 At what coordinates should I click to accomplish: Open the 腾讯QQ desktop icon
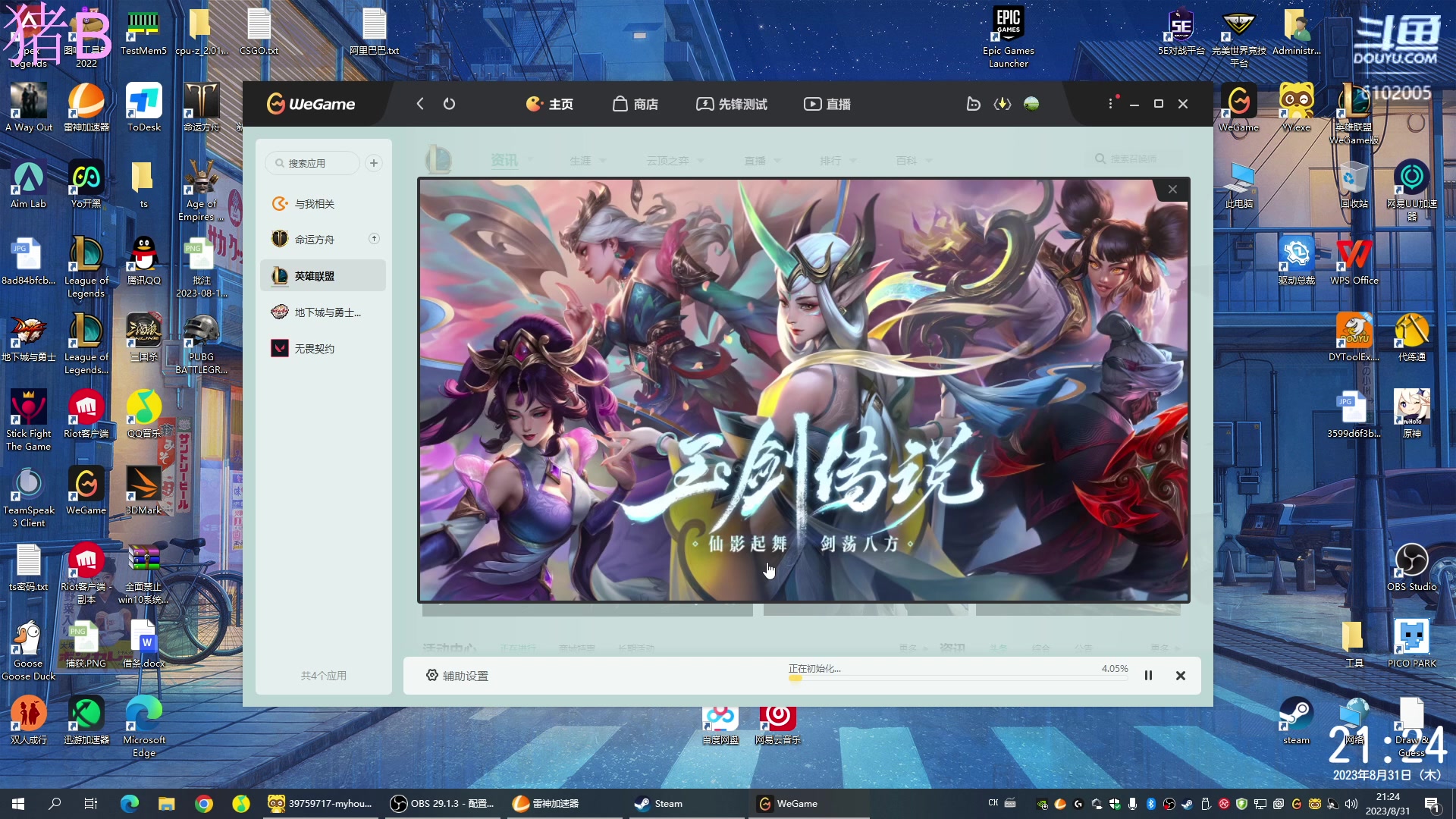(143, 260)
